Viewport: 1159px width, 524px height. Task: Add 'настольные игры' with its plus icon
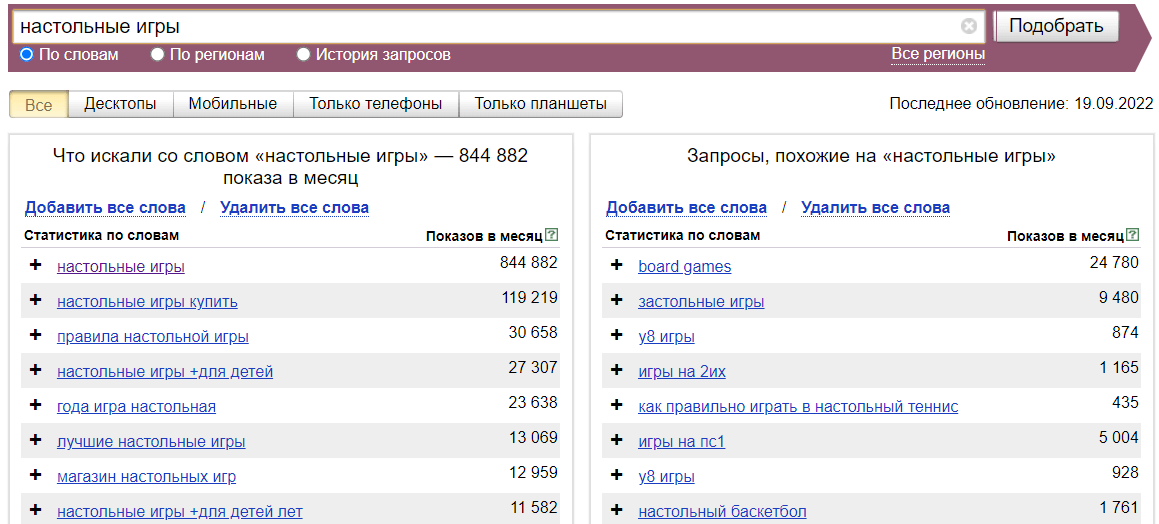coord(35,265)
